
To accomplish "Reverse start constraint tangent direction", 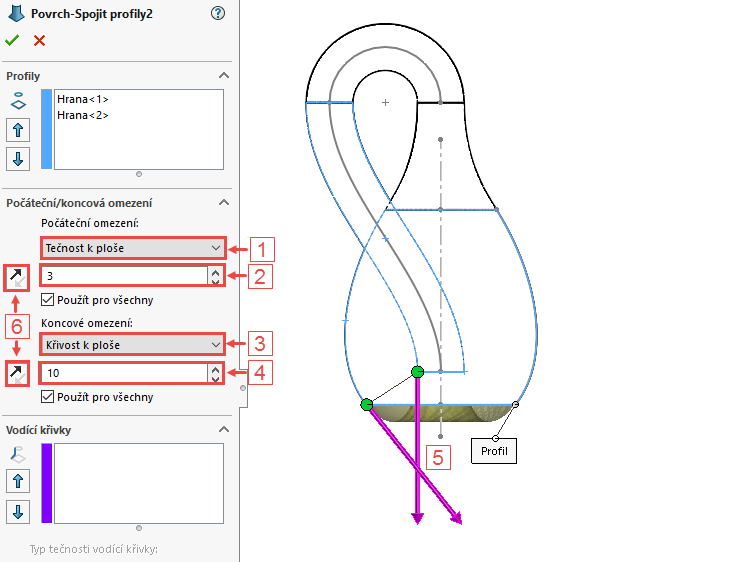I will 17,277.
